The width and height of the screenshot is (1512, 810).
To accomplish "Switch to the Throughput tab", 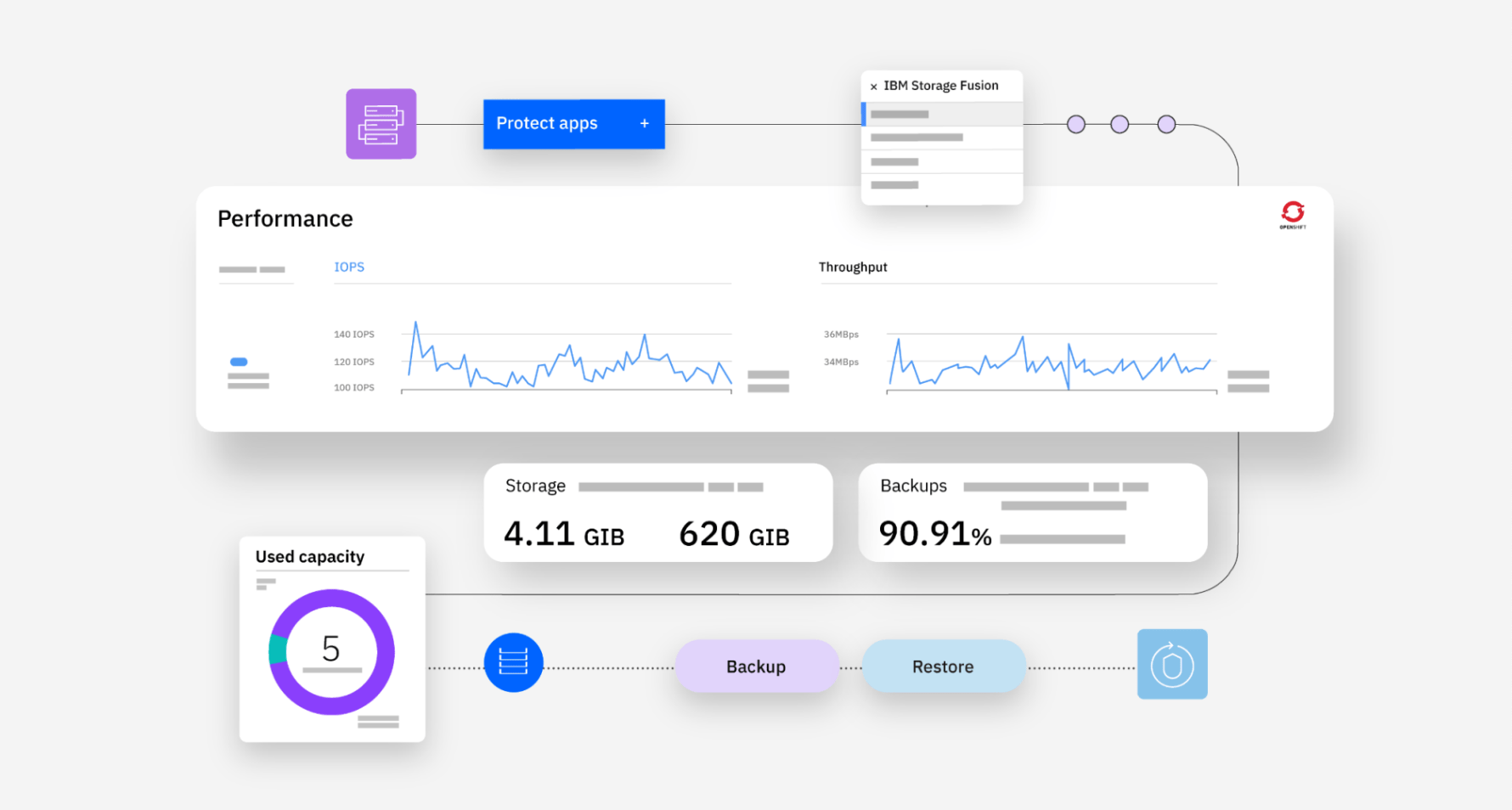I will pos(853,267).
